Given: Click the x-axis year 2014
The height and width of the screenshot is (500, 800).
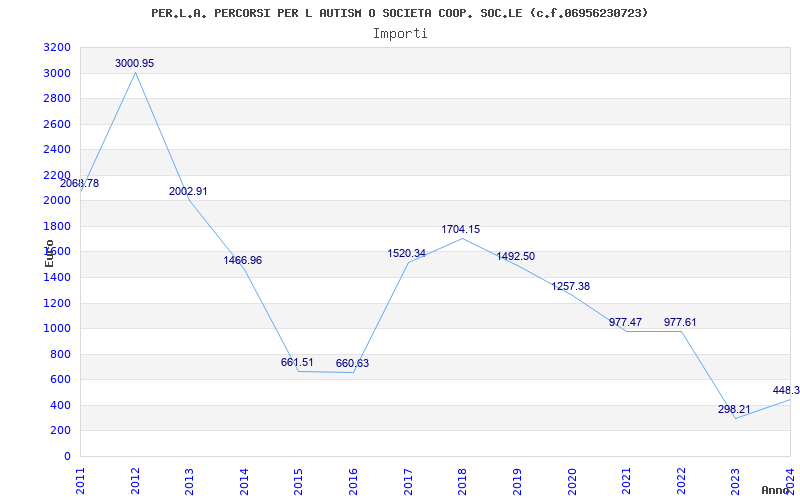Looking at the screenshot, I should pos(244,481).
